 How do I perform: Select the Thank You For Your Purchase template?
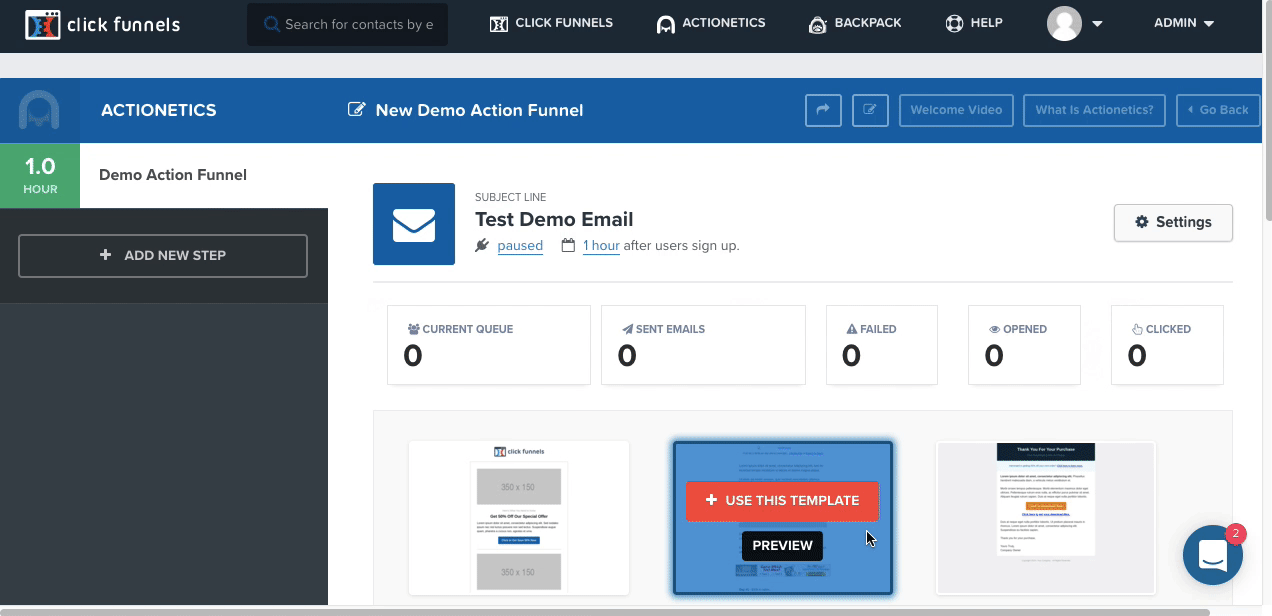(1046, 518)
